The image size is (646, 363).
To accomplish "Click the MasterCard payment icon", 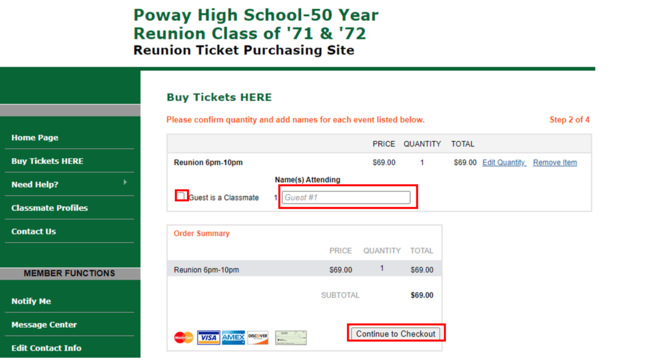I will tap(183, 337).
